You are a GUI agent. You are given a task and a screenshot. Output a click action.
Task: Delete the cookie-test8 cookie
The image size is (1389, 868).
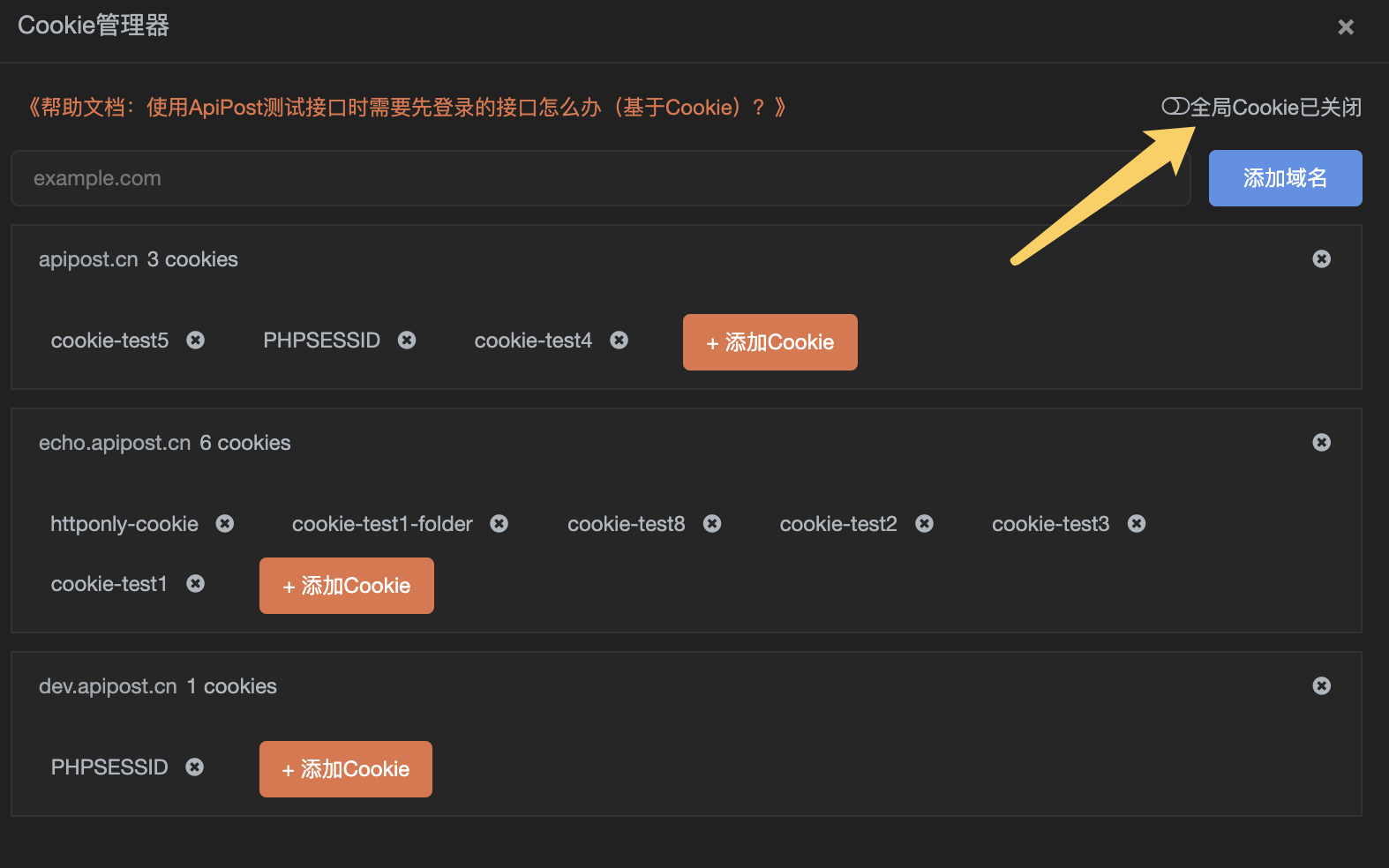tap(712, 523)
